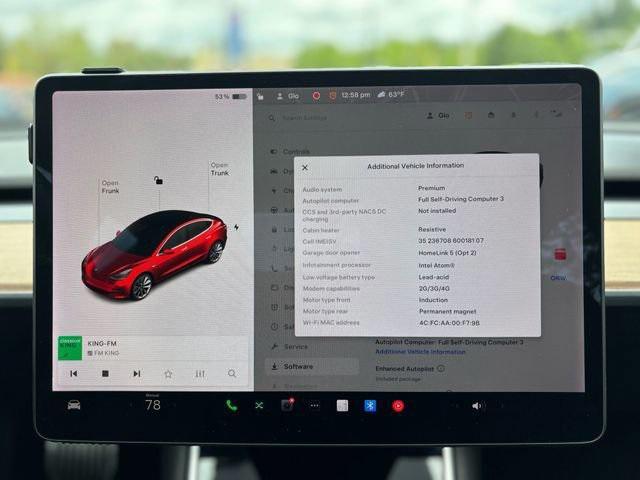Tap the Resistive cabin heater value

432,229
